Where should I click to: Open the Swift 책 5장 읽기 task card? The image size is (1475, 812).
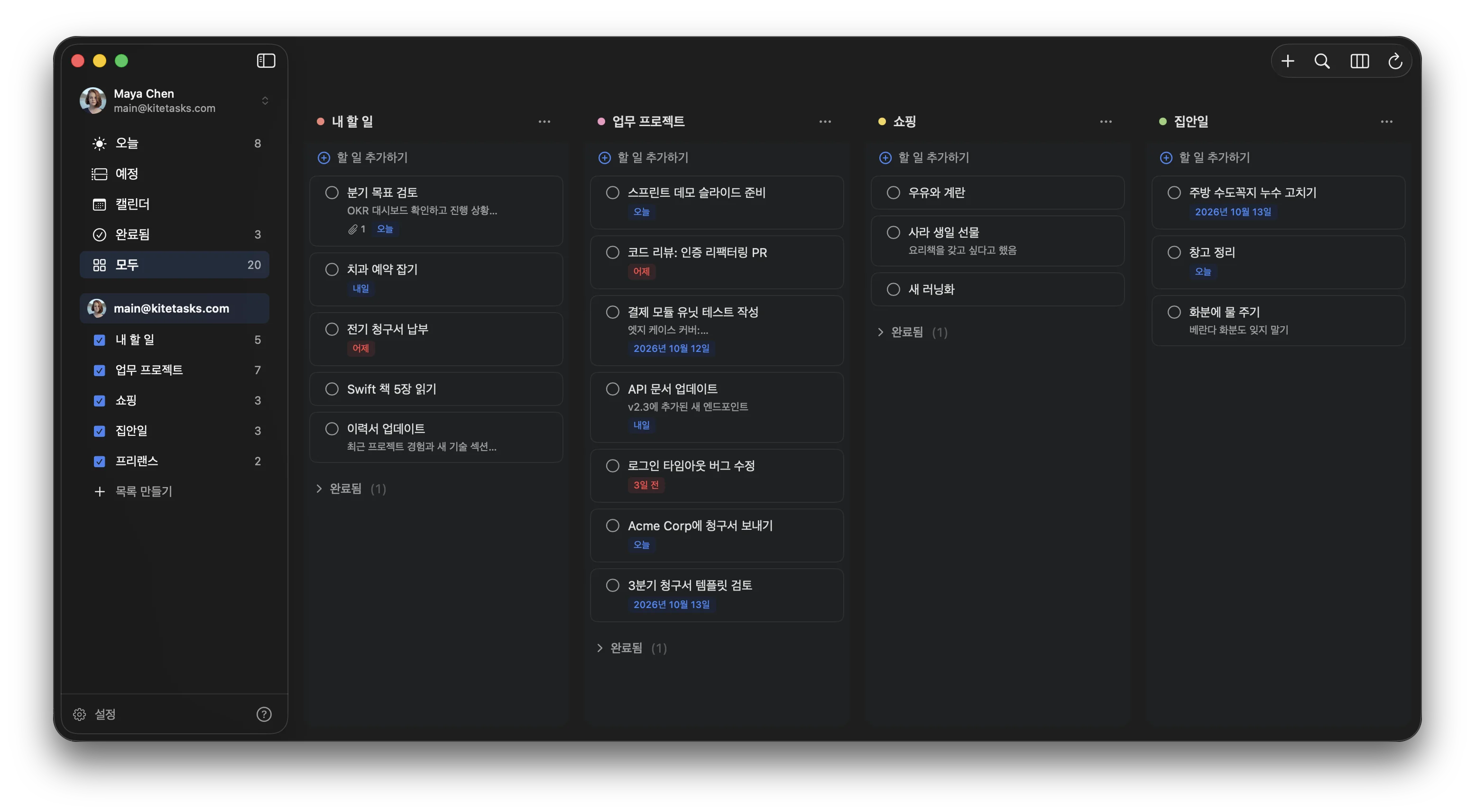pyautogui.click(x=436, y=389)
